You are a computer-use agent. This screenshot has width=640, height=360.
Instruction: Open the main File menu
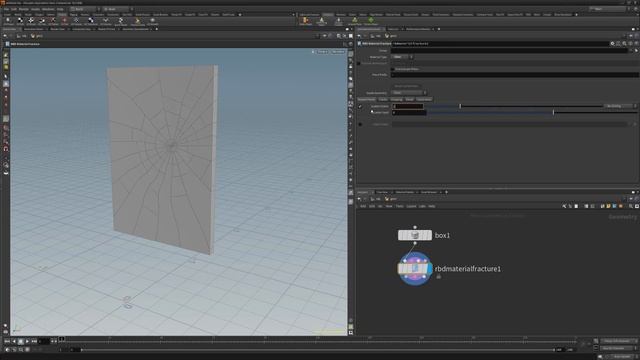6,9
